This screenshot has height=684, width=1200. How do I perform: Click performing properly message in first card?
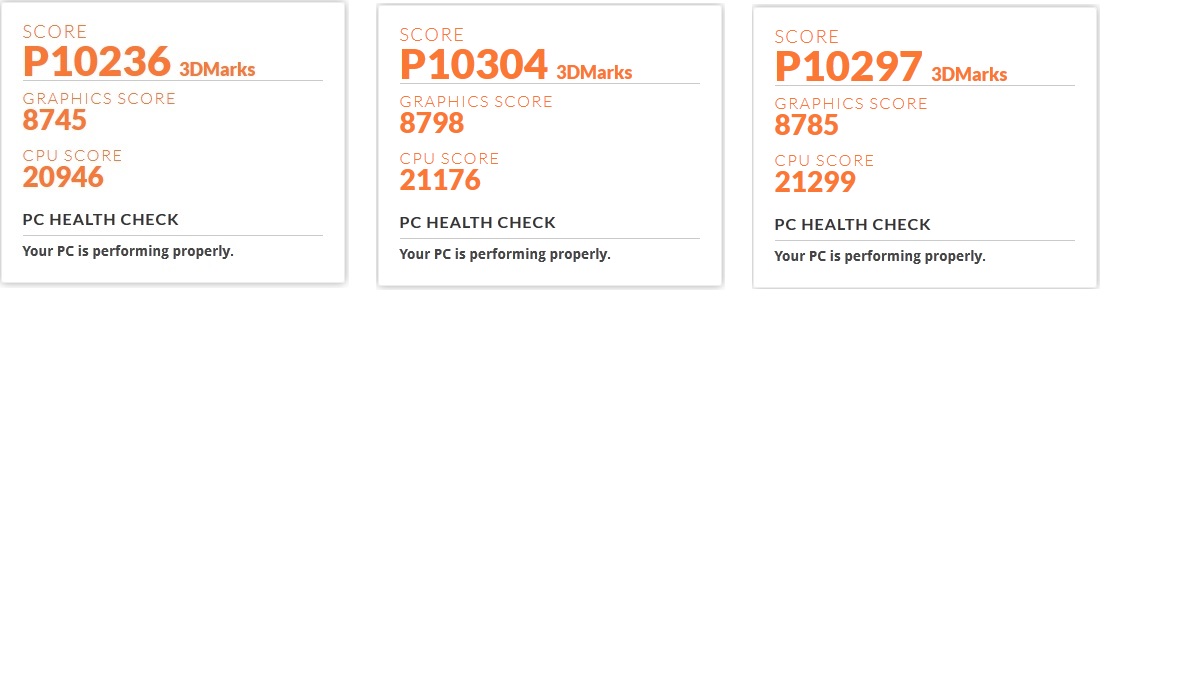(x=128, y=251)
